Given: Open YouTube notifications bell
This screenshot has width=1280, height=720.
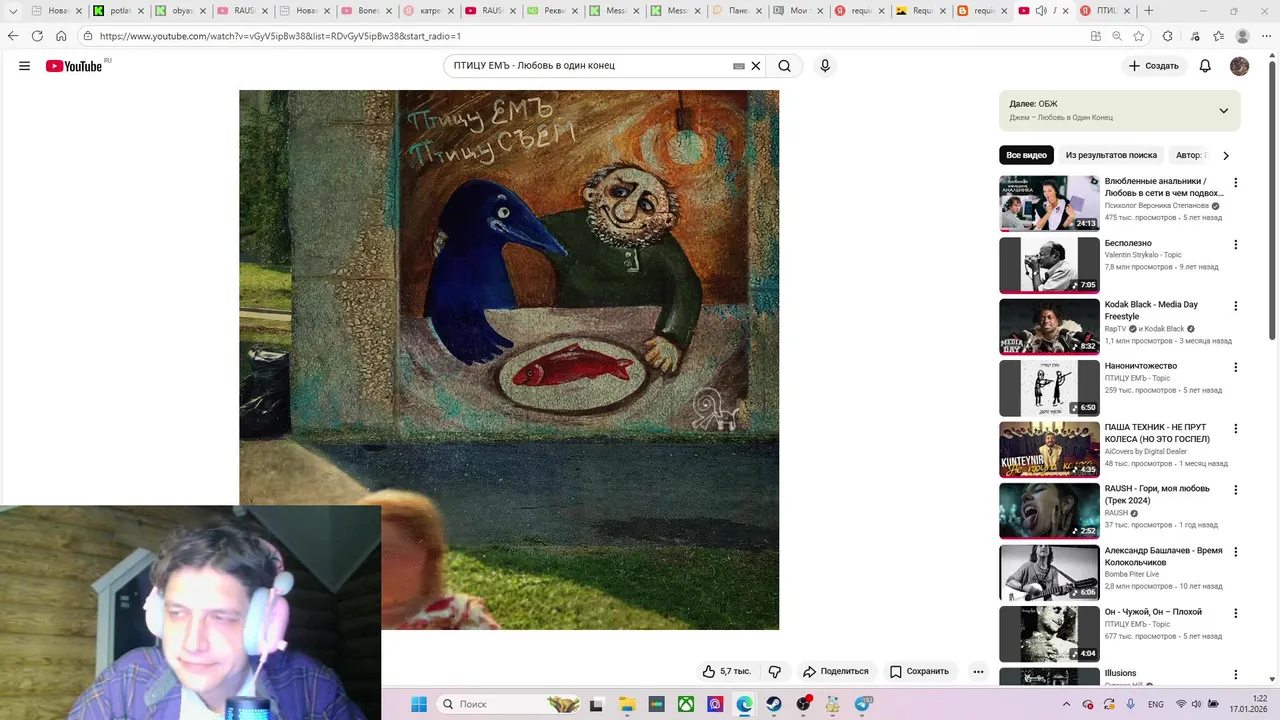Looking at the screenshot, I should click(x=1205, y=66).
